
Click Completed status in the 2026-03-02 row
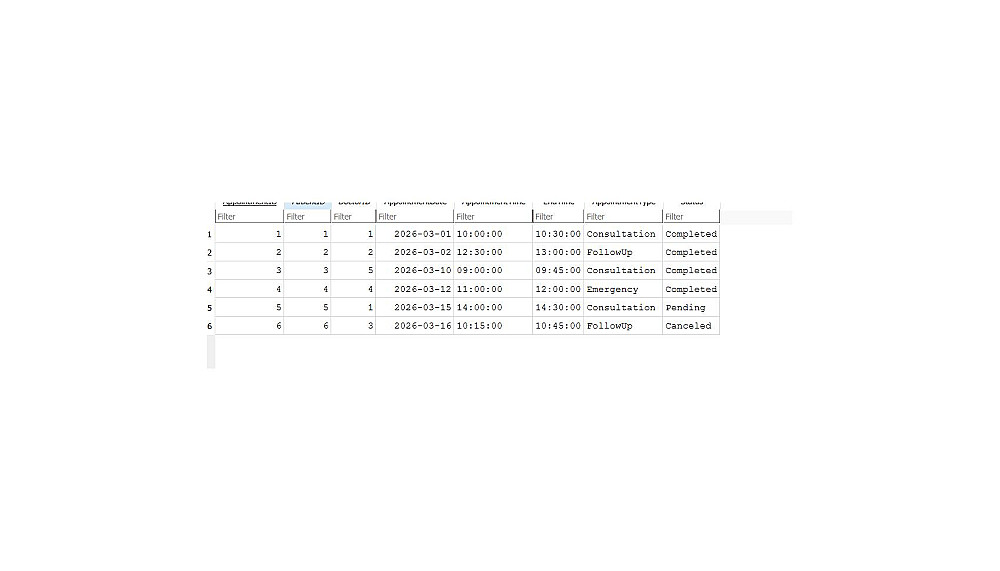pyautogui.click(x=691, y=253)
